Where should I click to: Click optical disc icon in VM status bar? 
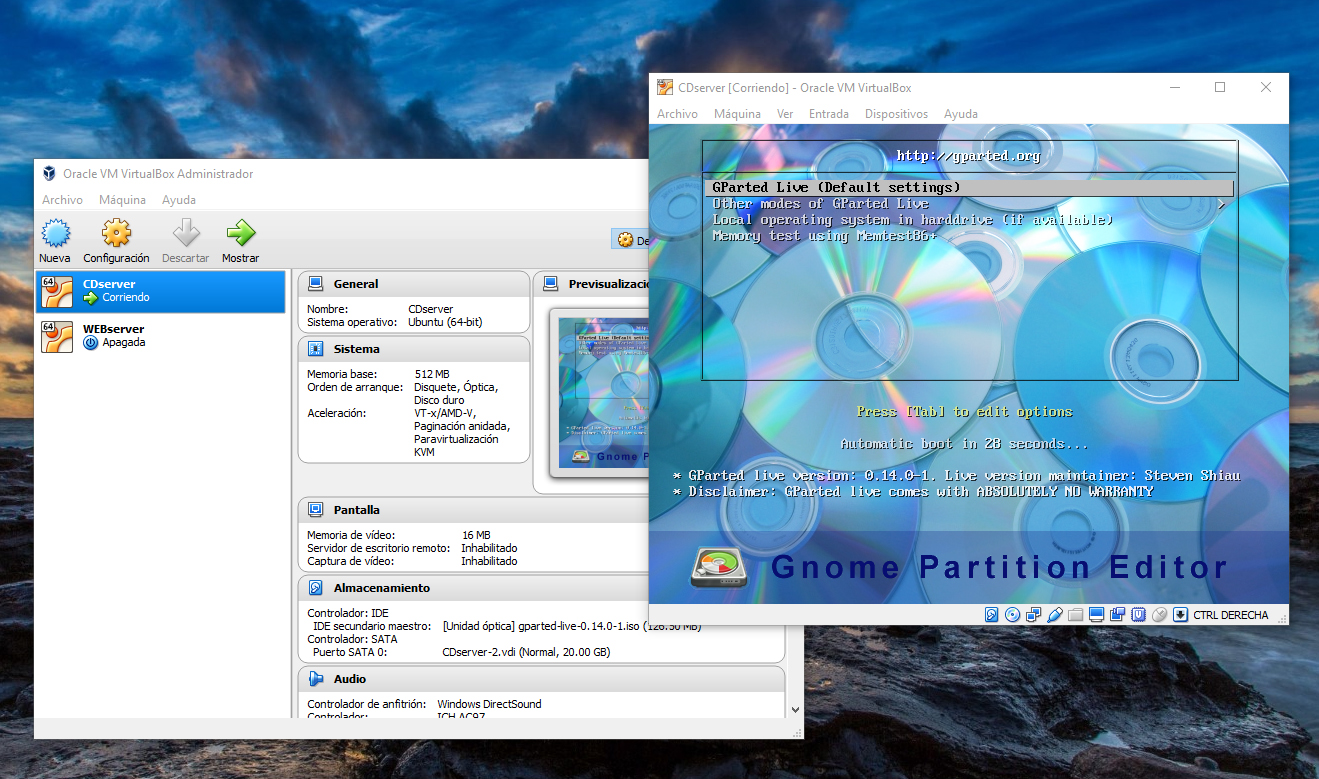(x=1013, y=615)
